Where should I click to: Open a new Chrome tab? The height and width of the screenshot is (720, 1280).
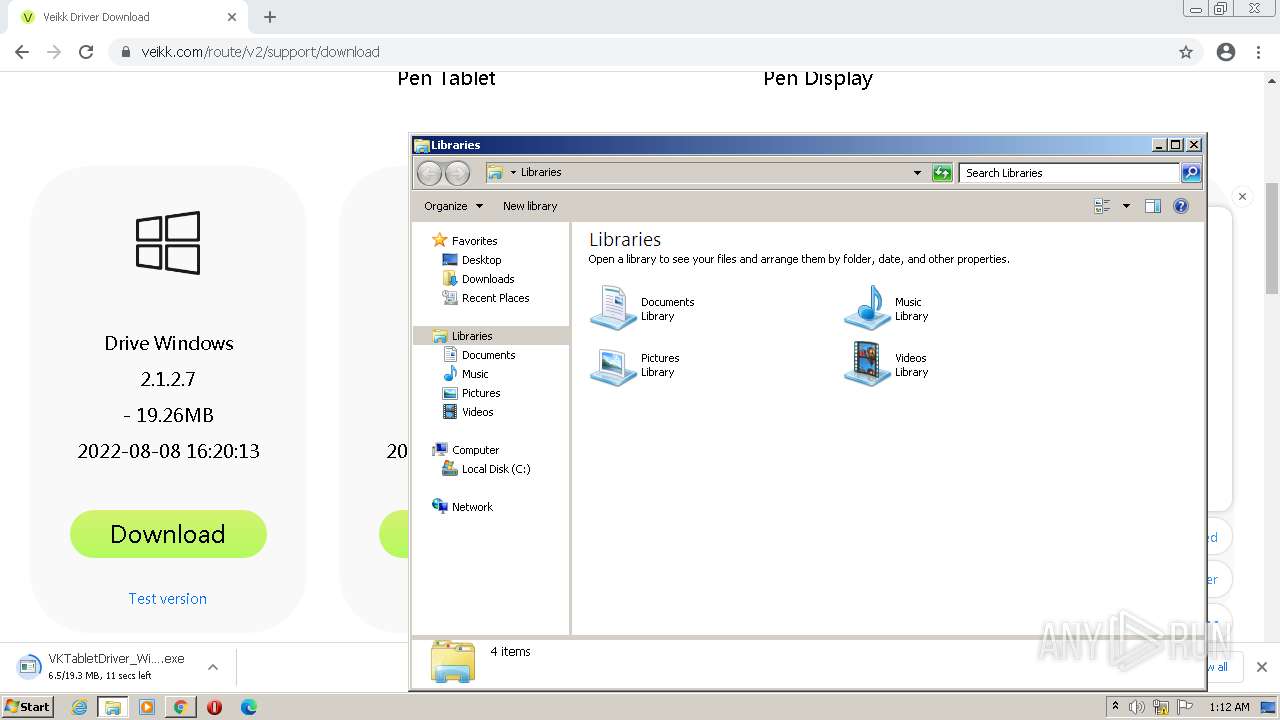point(270,17)
